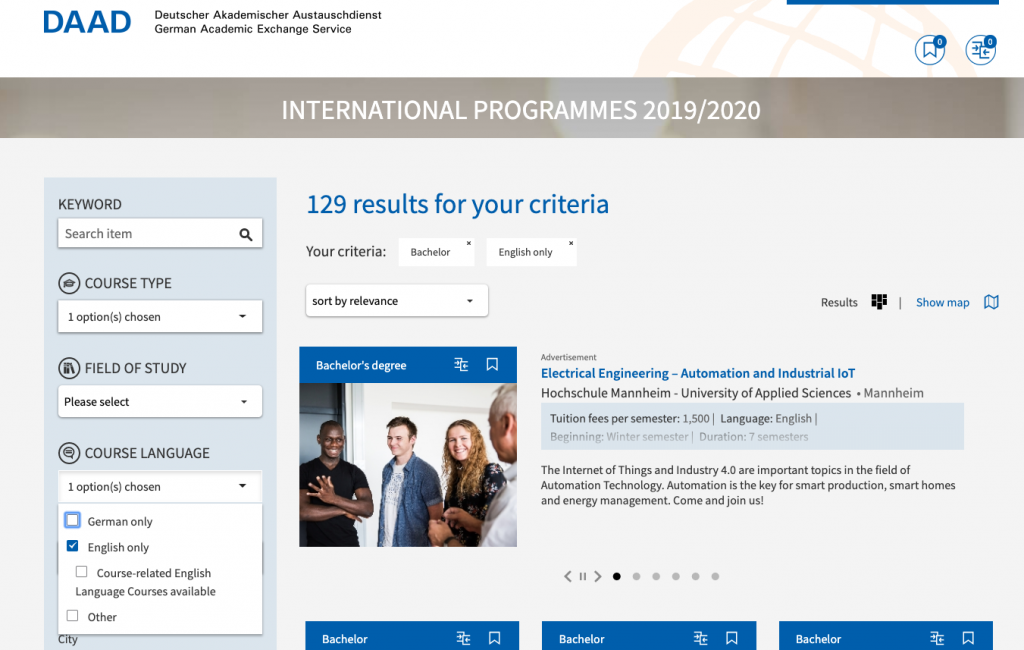Viewport: 1024px width, 650px height.
Task: Click into the Keyword search field
Action: coord(145,234)
